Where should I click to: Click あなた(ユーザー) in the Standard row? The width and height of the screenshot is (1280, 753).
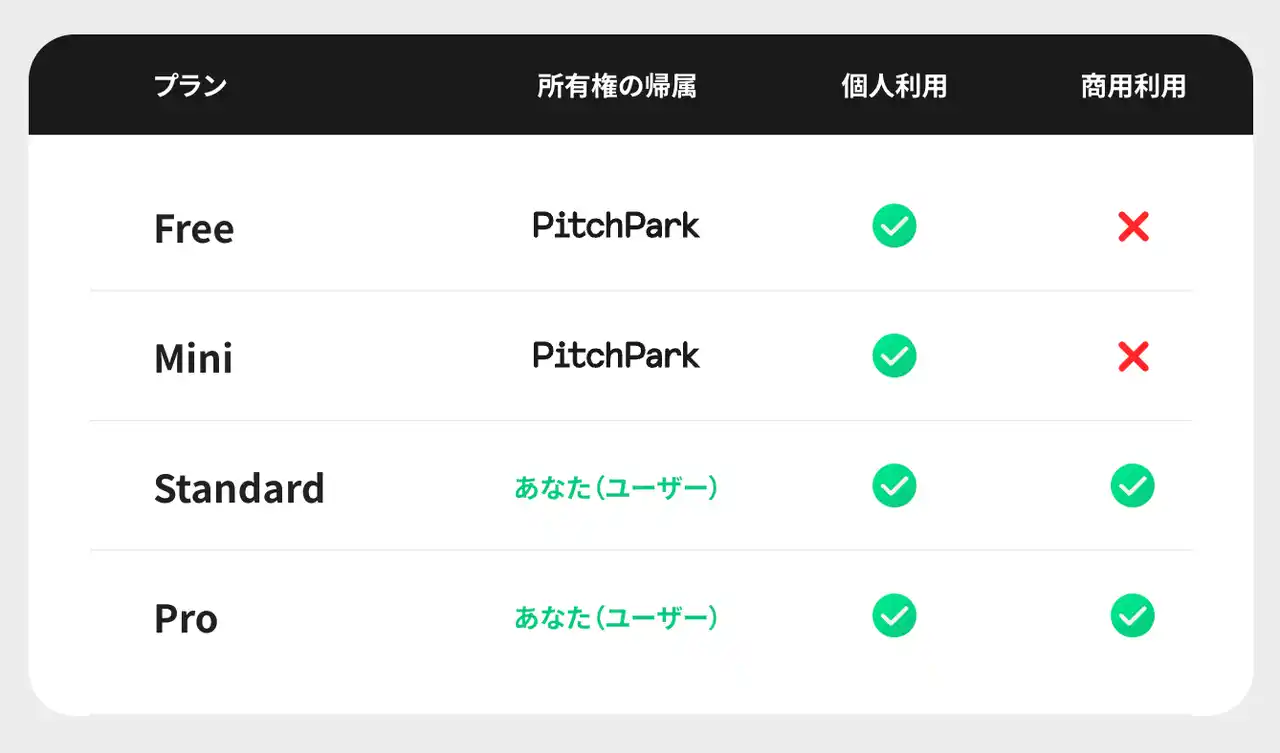[616, 488]
